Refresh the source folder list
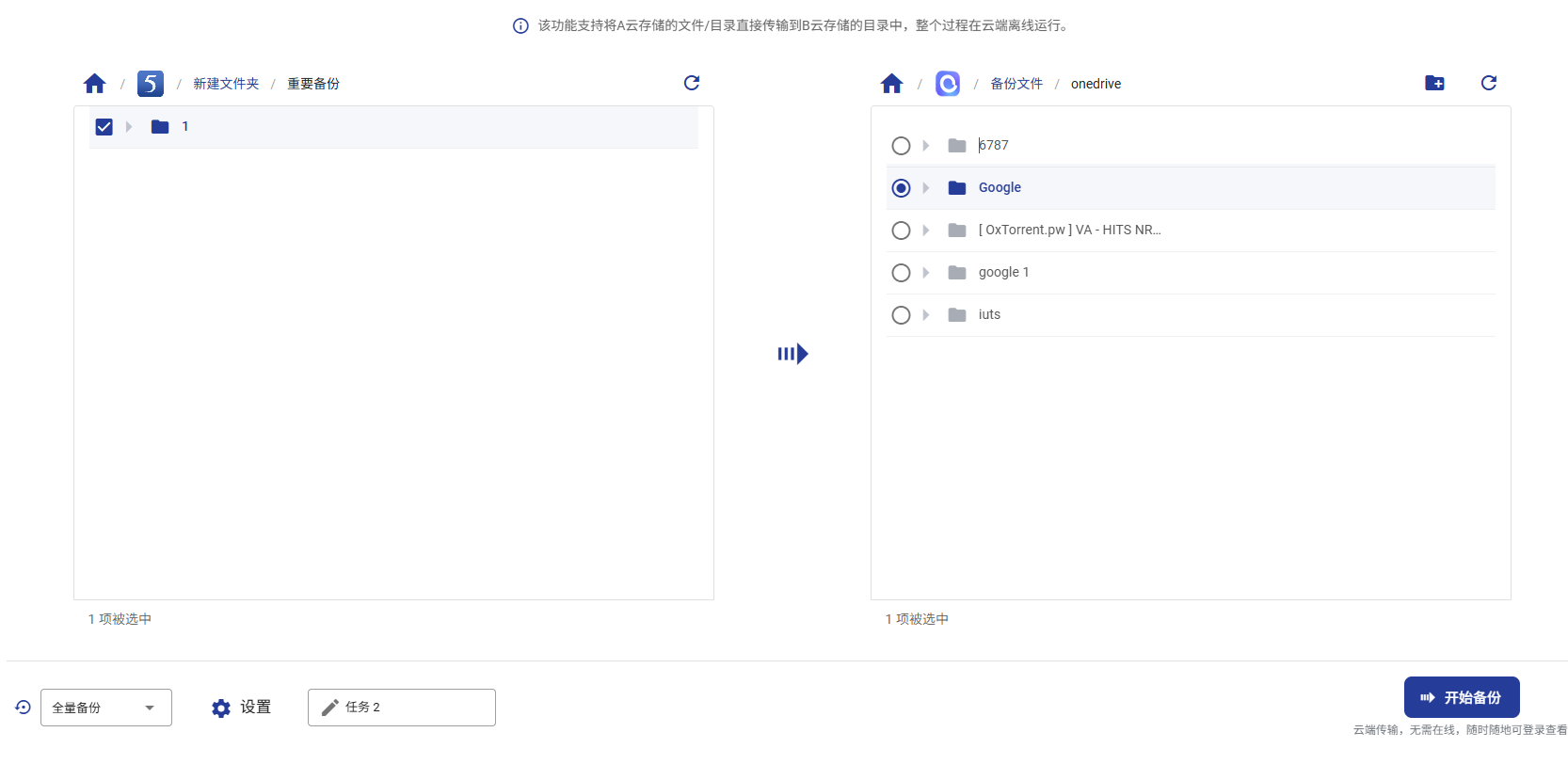The image size is (1568, 764). pyautogui.click(x=692, y=83)
